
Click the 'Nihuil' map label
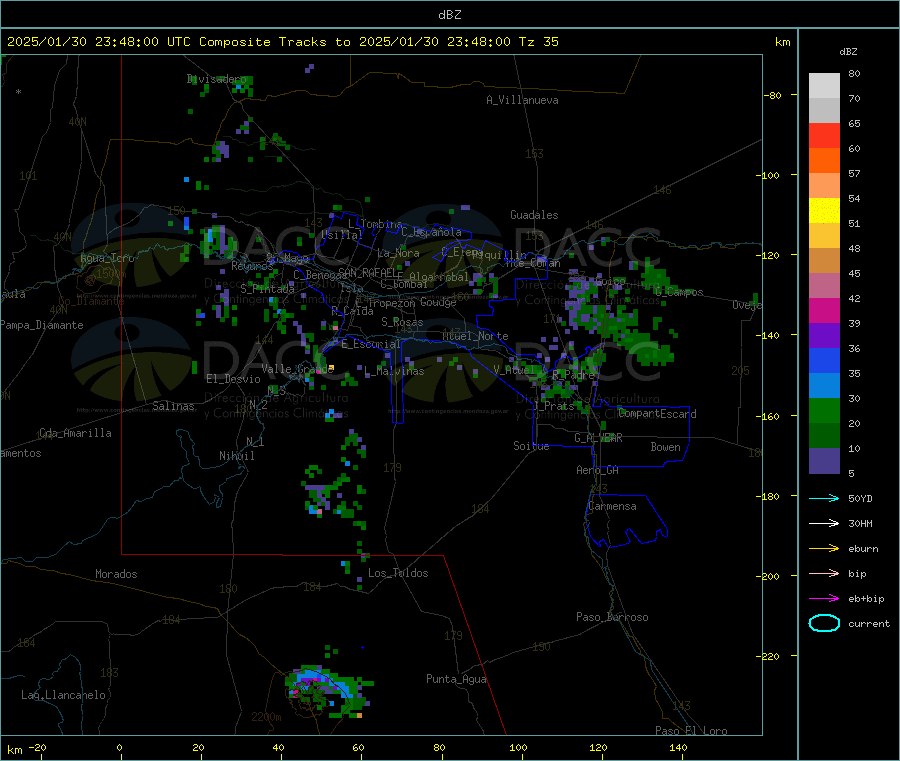(236, 456)
